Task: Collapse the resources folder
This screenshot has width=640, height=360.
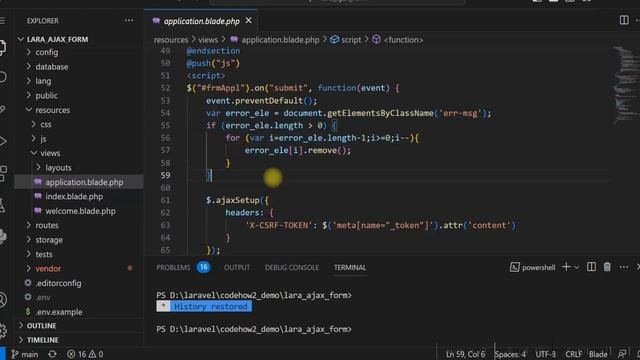Action: click(x=52, y=110)
